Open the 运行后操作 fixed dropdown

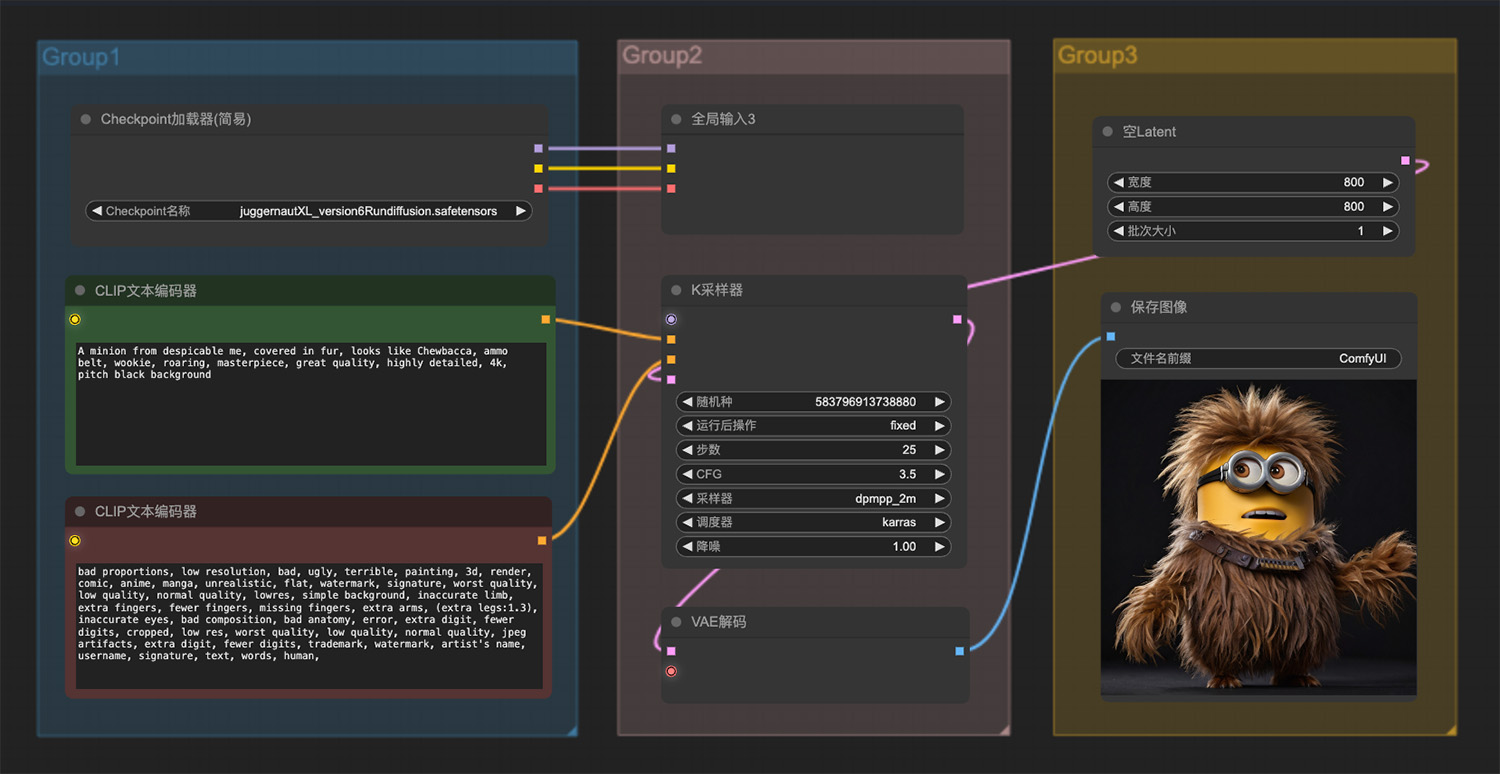813,426
